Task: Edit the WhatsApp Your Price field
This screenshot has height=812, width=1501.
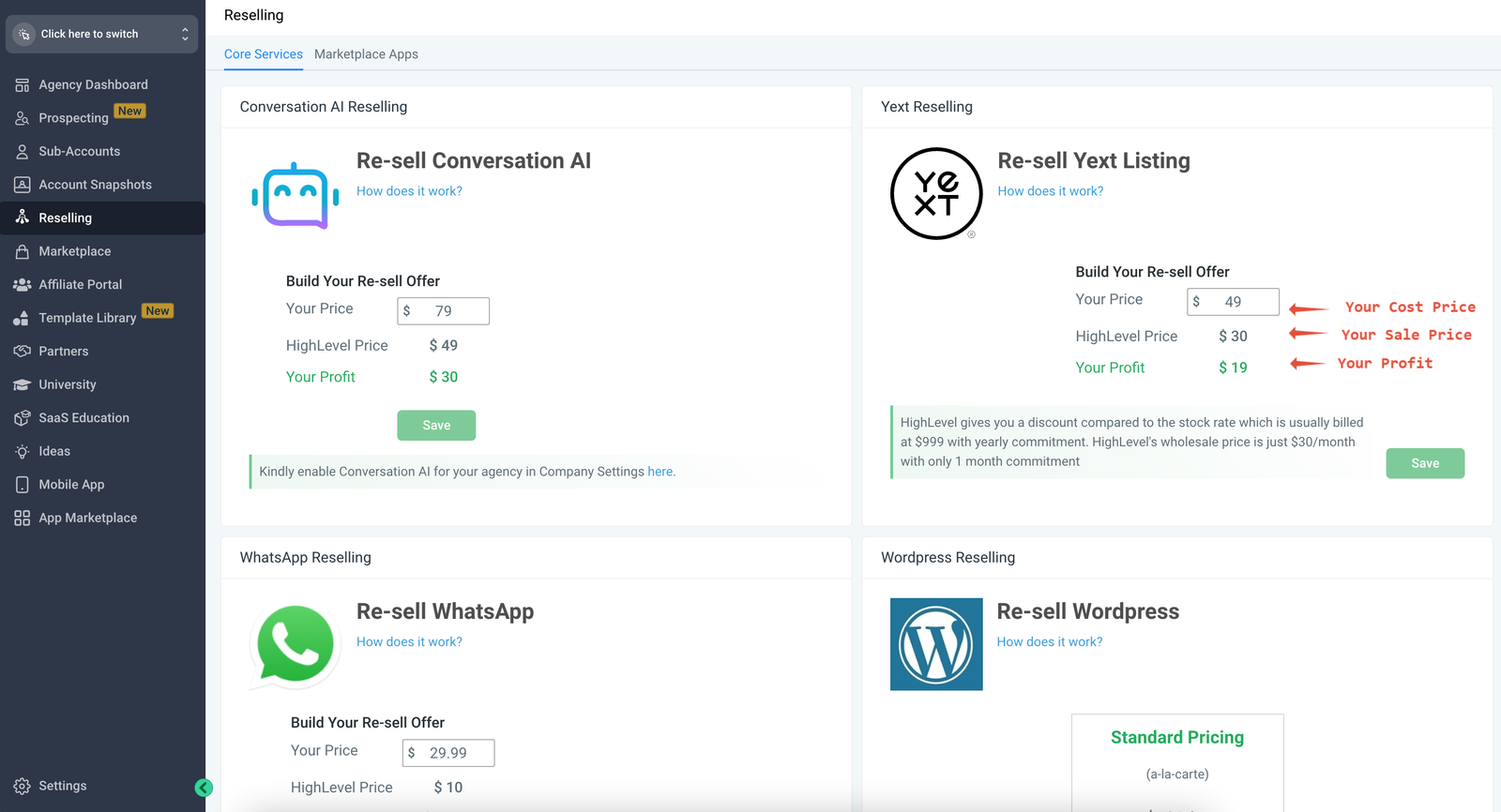Action: click(448, 753)
